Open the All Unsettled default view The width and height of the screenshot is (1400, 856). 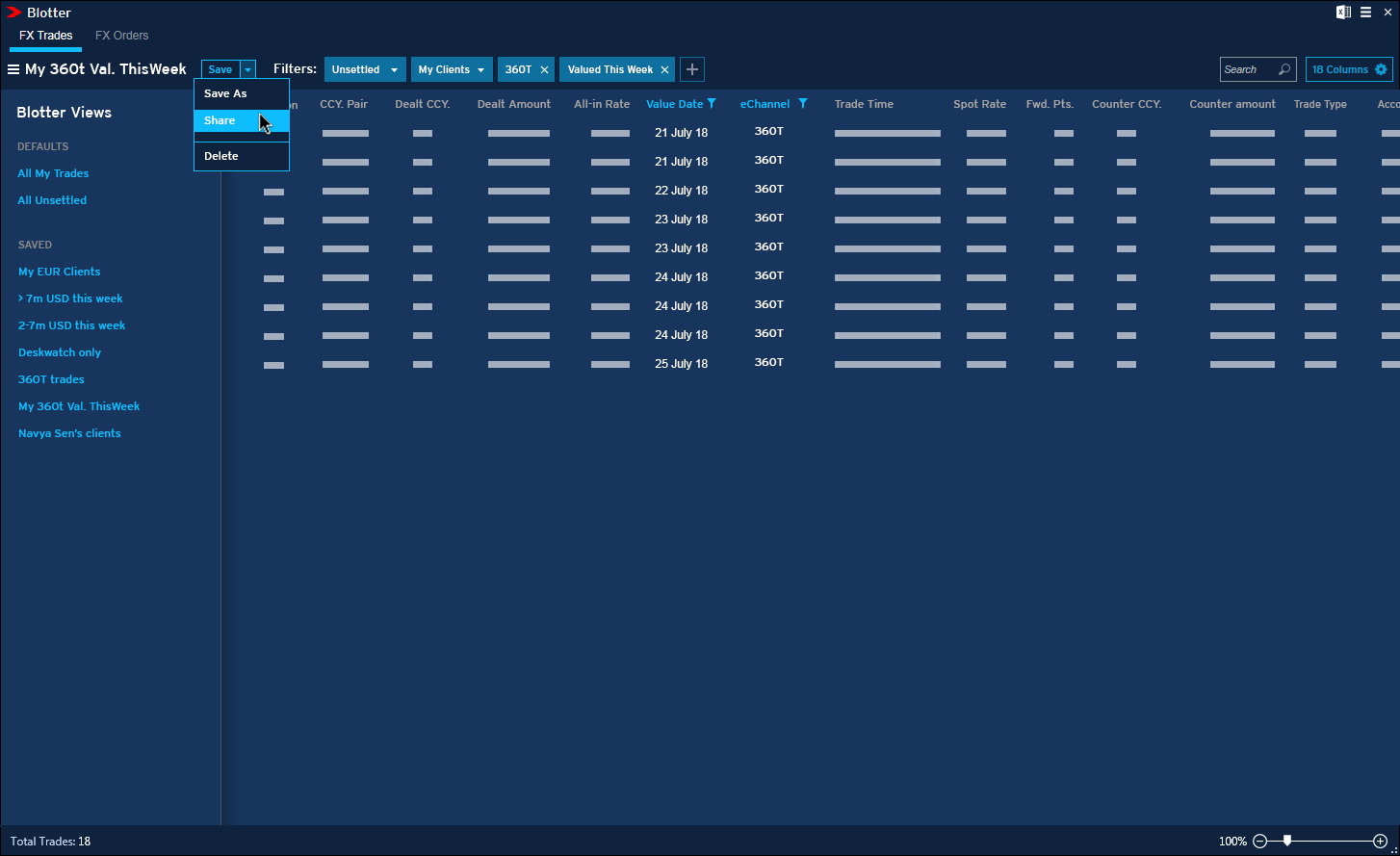click(52, 200)
